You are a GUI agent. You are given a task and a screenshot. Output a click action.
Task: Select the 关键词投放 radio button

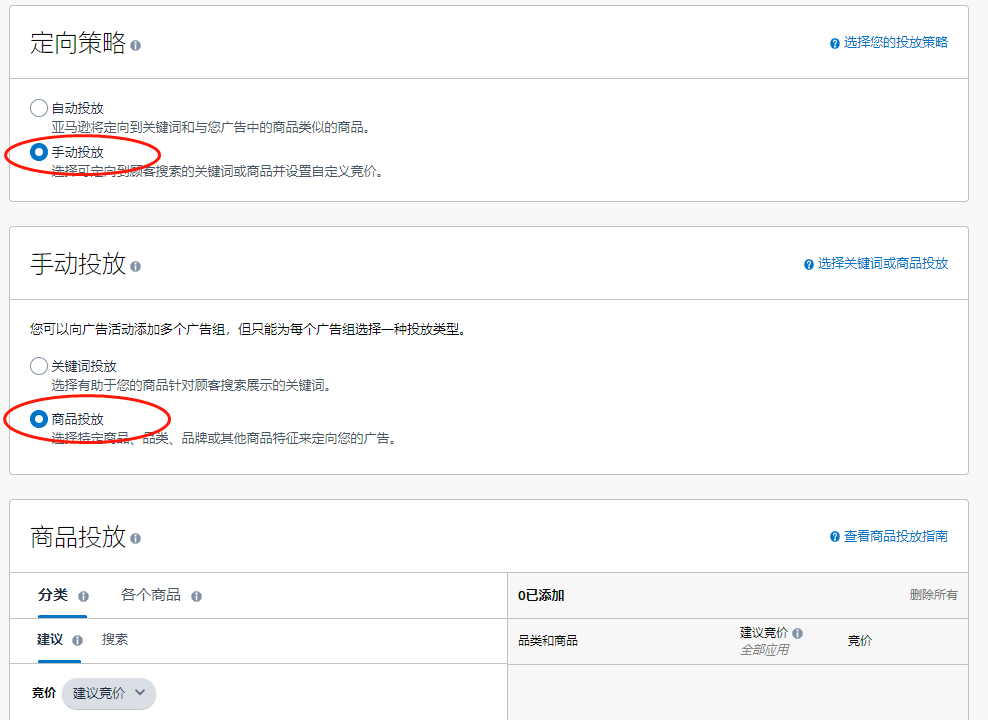(x=38, y=365)
